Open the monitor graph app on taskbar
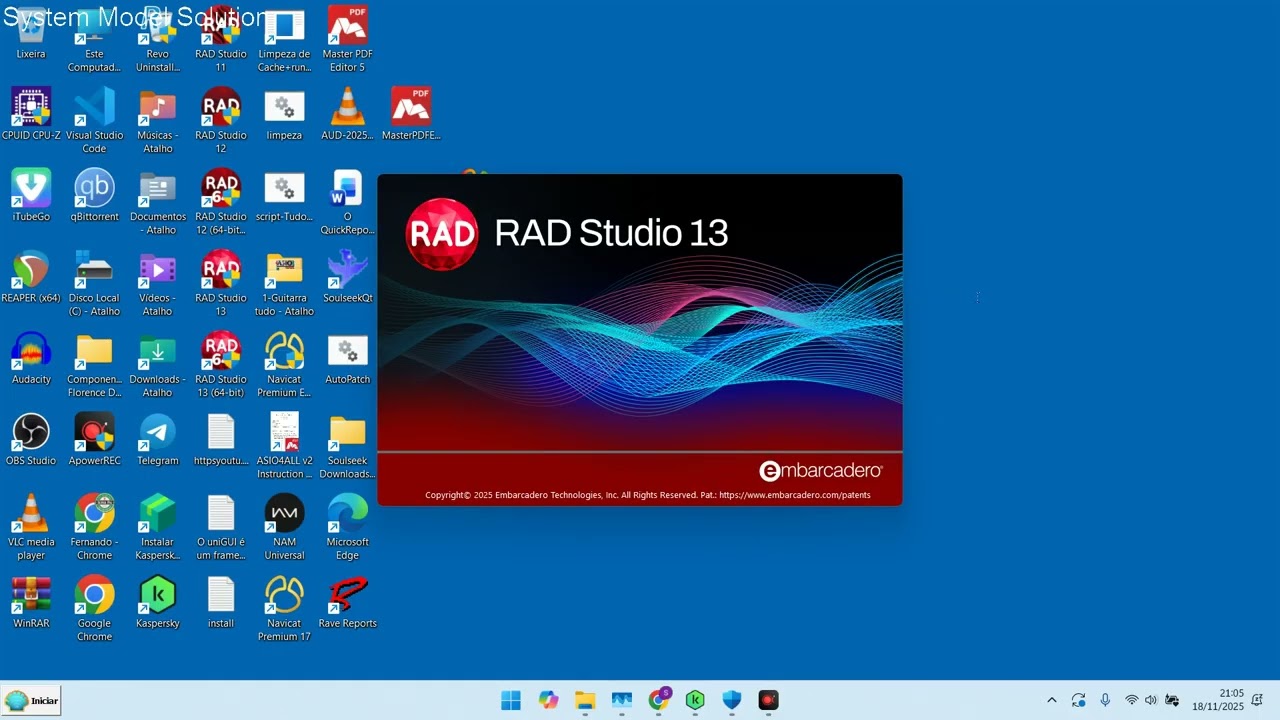The height and width of the screenshot is (720, 1280). (622, 700)
